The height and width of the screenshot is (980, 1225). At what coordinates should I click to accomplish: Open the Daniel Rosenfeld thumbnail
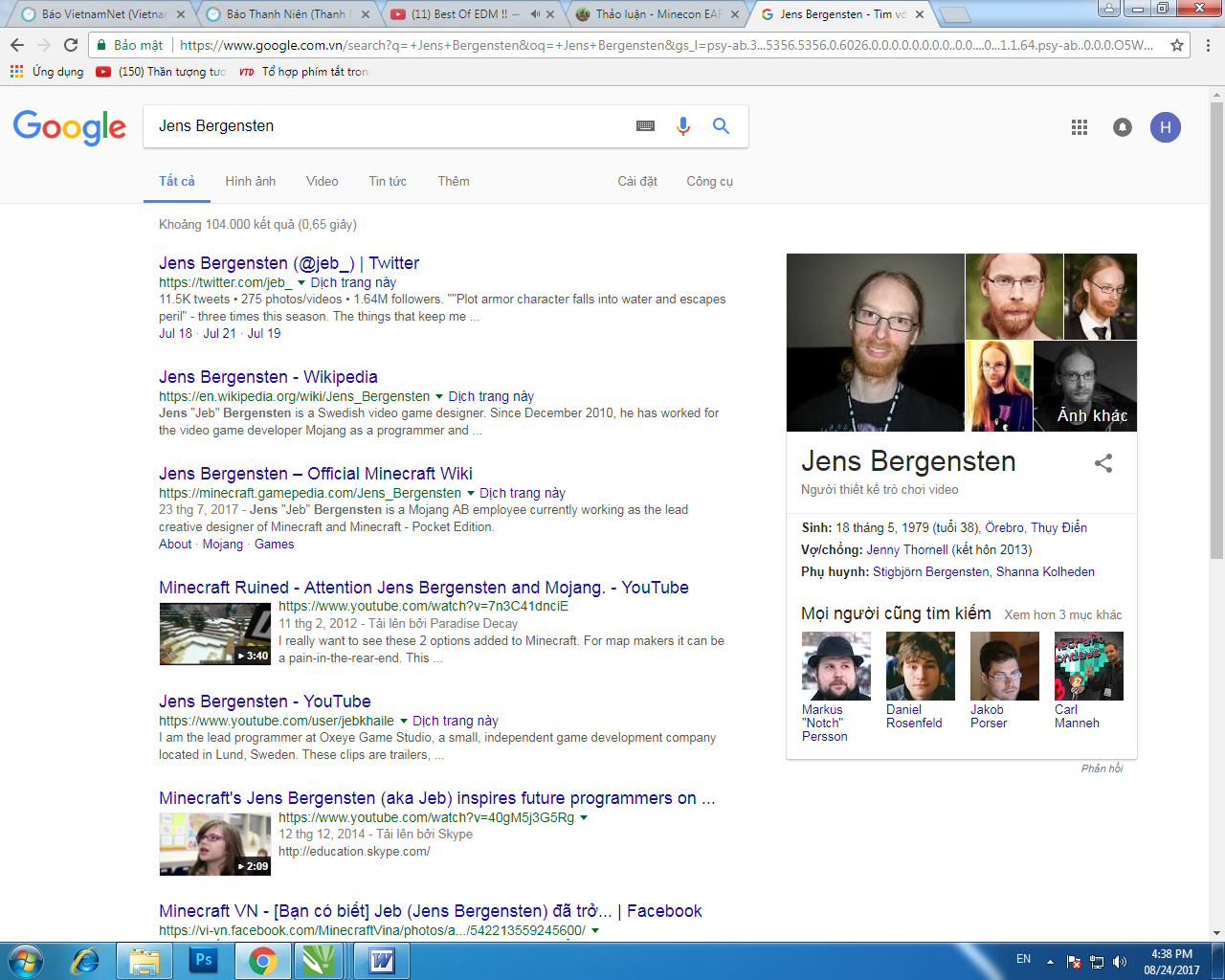pyautogui.click(x=921, y=666)
